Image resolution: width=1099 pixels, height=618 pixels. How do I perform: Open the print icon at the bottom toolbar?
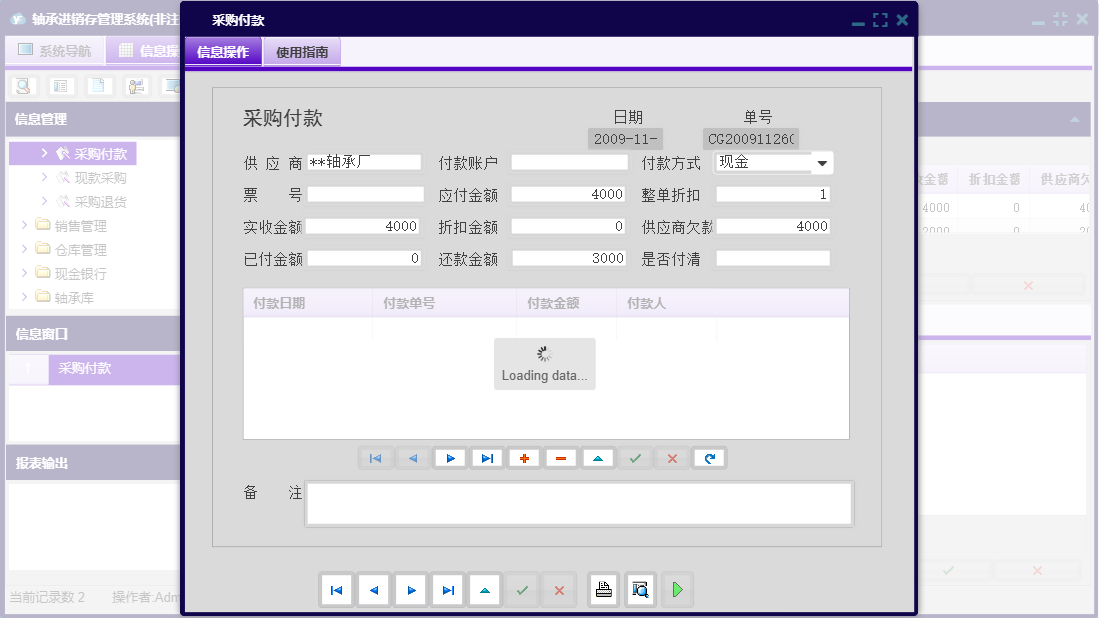click(x=603, y=590)
